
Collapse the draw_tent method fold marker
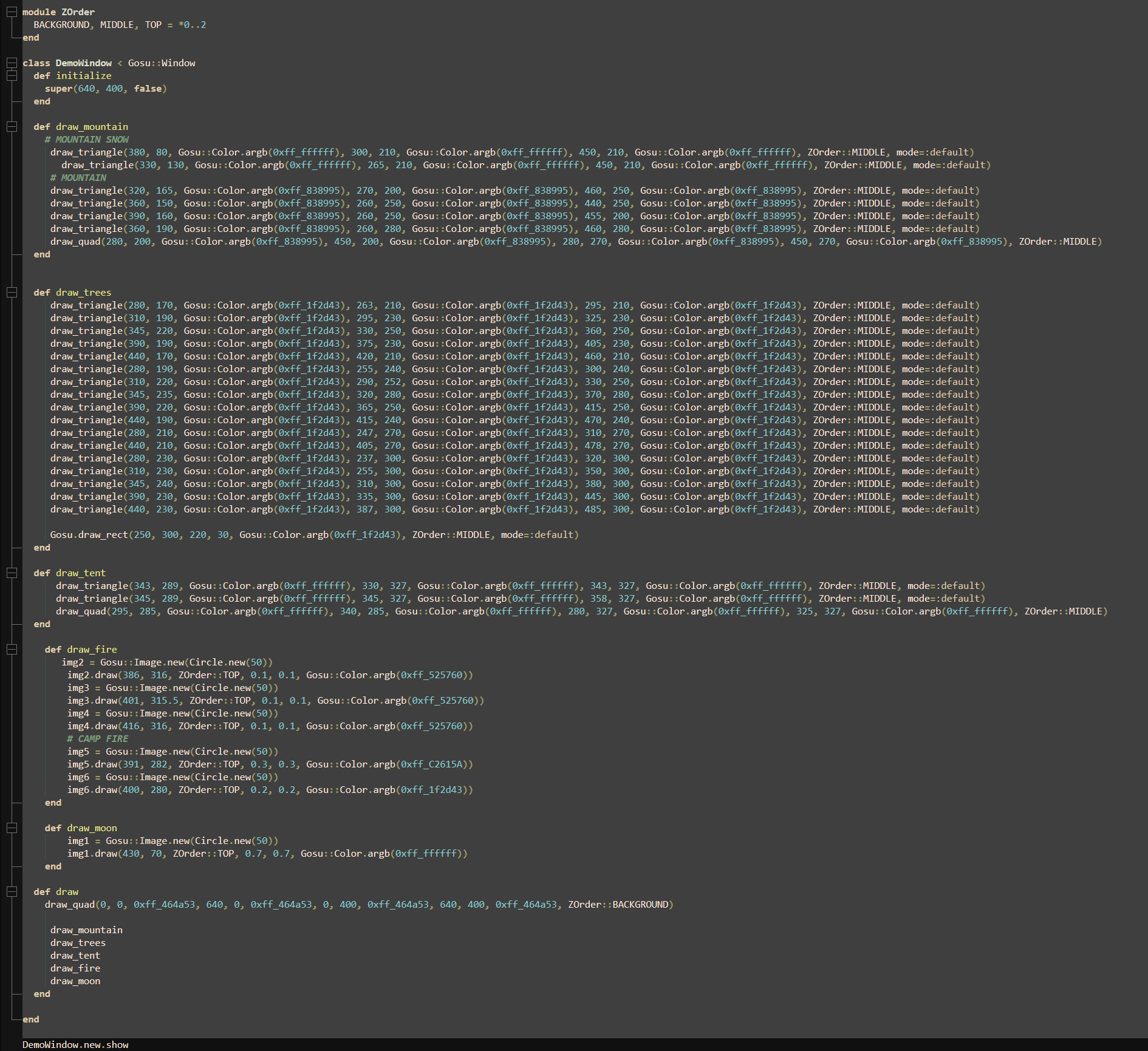[x=12, y=573]
